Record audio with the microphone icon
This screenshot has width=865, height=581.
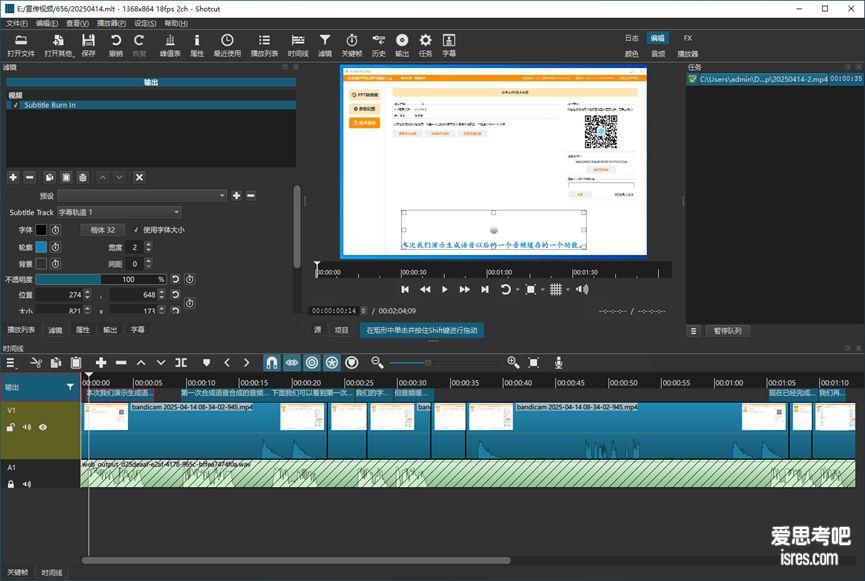click(558, 363)
